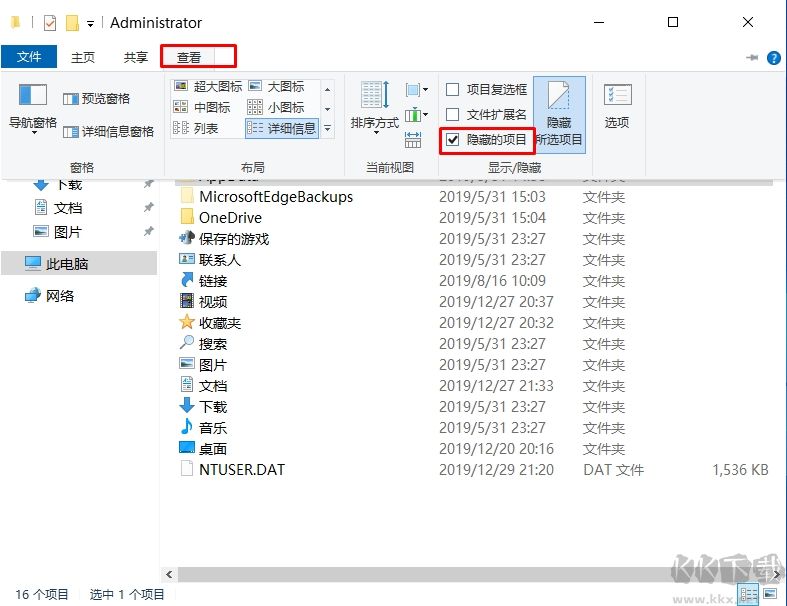Open Explorer help
Image resolution: width=787 pixels, height=606 pixels.
click(773, 58)
